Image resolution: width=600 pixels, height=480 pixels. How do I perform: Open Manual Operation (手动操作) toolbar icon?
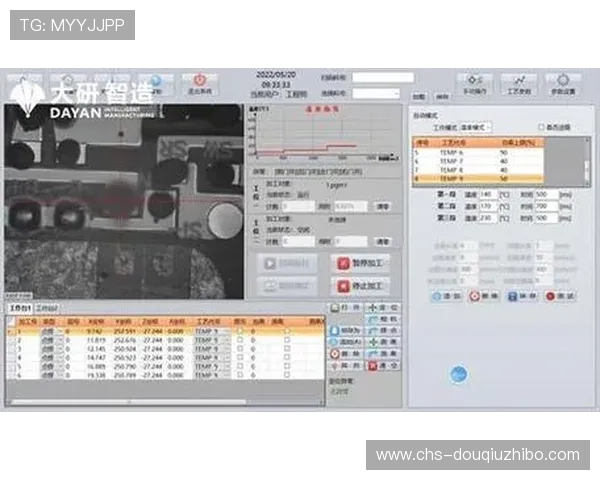tap(474, 80)
